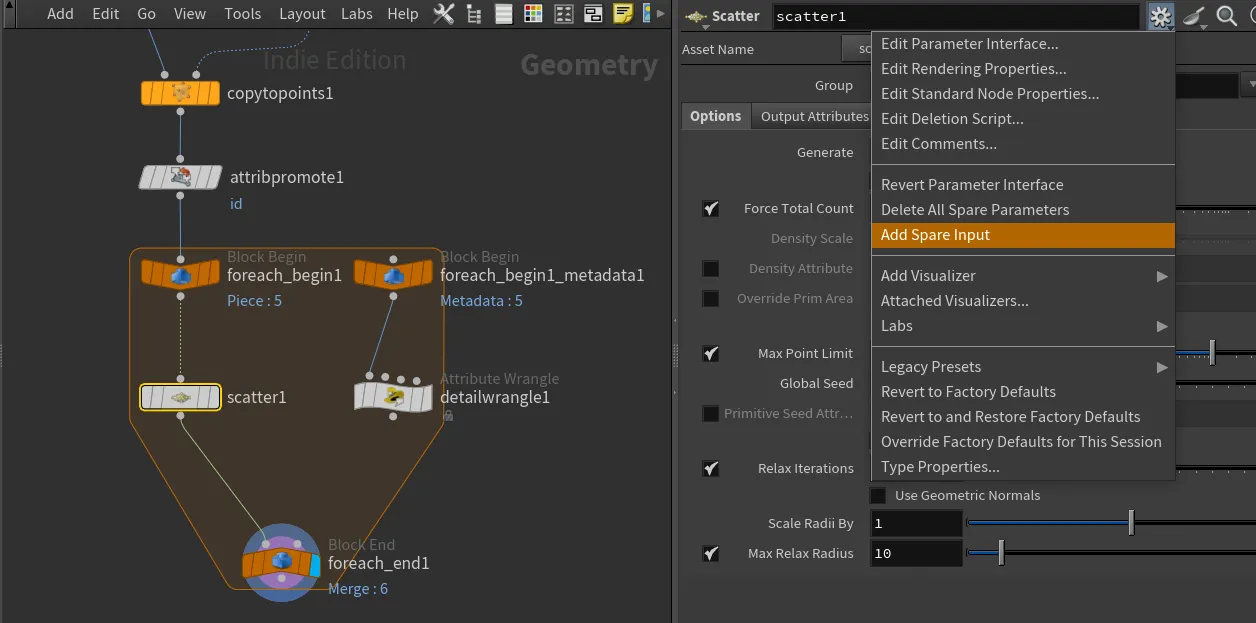The height and width of the screenshot is (623, 1256).
Task: Choose Revert to Factory Defaults
Action: [x=1023, y=392]
